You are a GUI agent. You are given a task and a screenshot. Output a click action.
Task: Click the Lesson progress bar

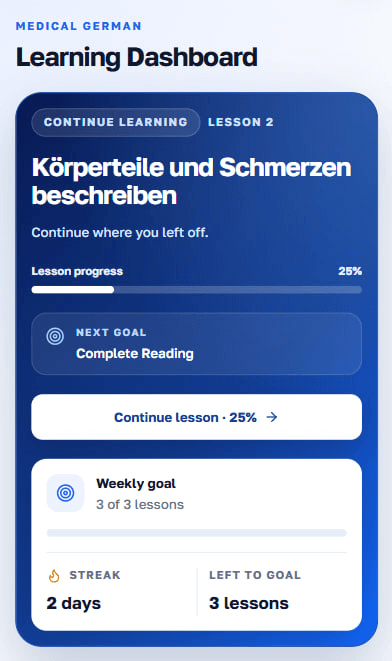[x=196, y=290]
